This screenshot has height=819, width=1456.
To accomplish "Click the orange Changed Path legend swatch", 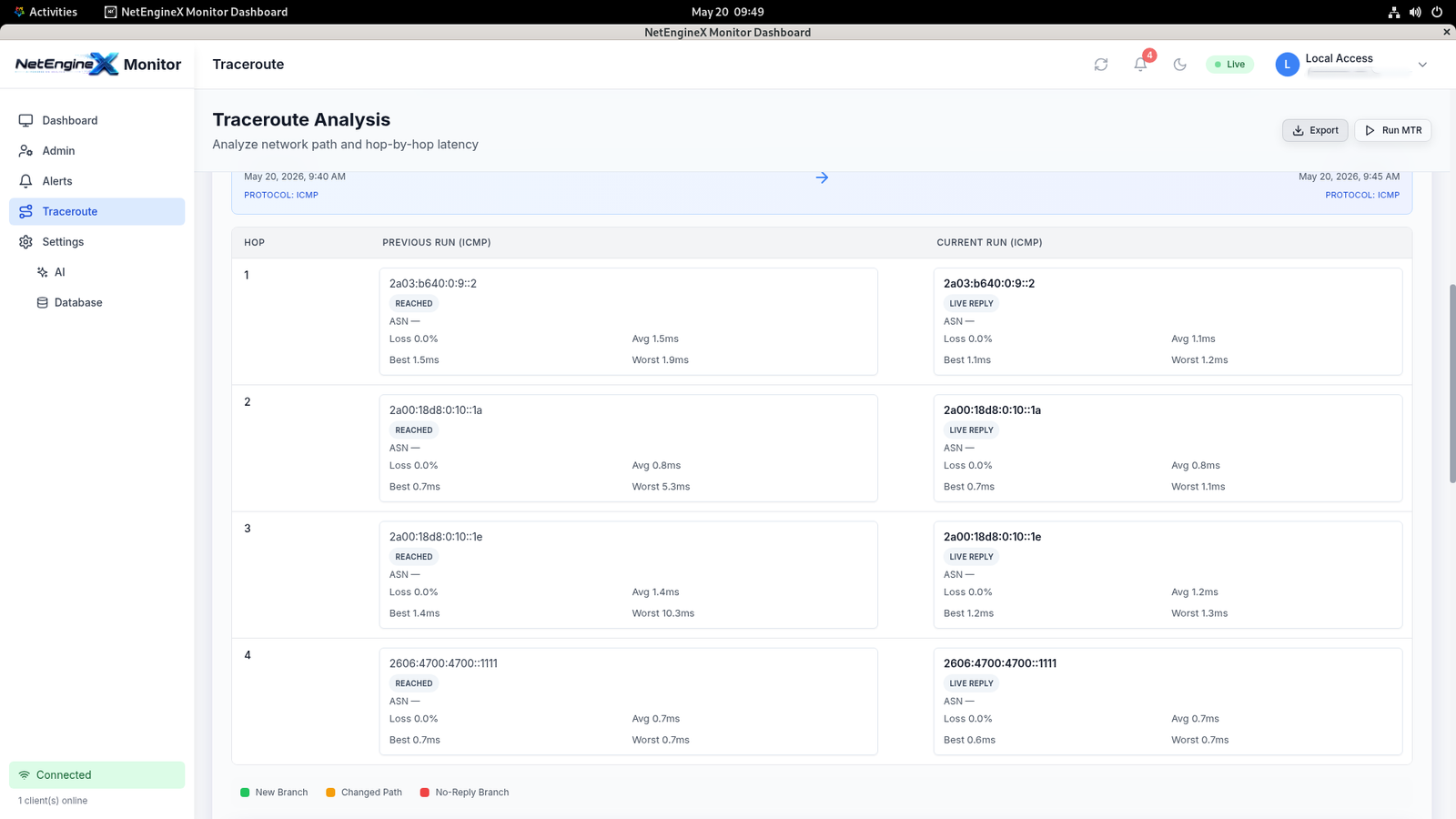I will tap(331, 793).
